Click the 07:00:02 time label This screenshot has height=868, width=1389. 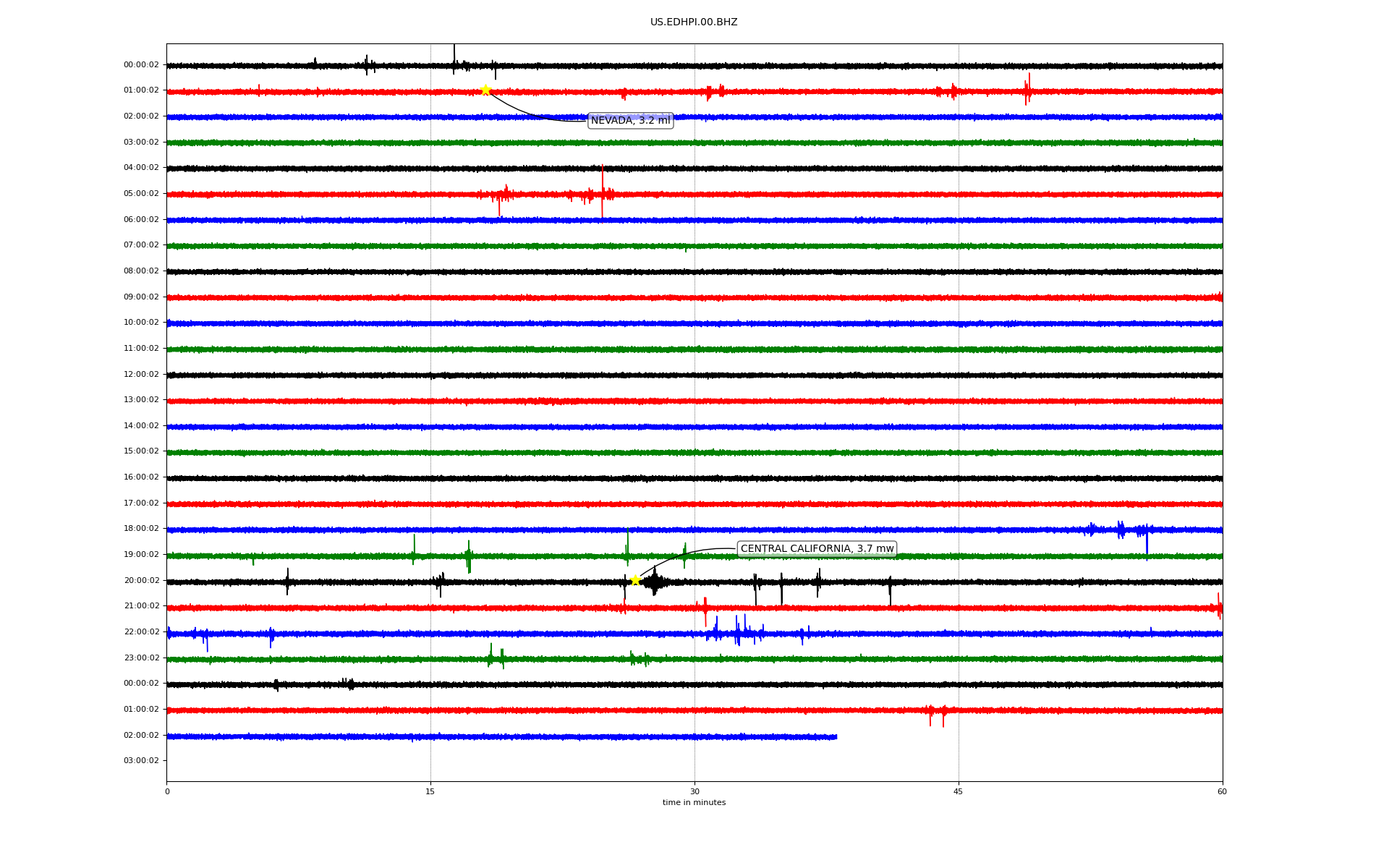pos(141,245)
